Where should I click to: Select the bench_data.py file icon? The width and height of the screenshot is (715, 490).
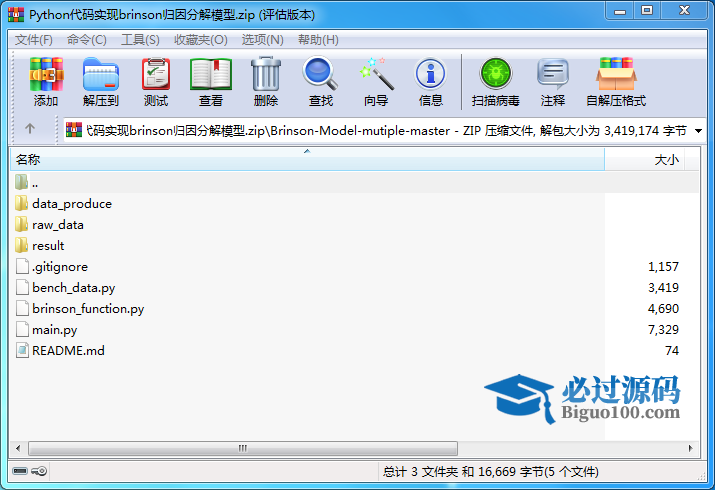pos(22,287)
